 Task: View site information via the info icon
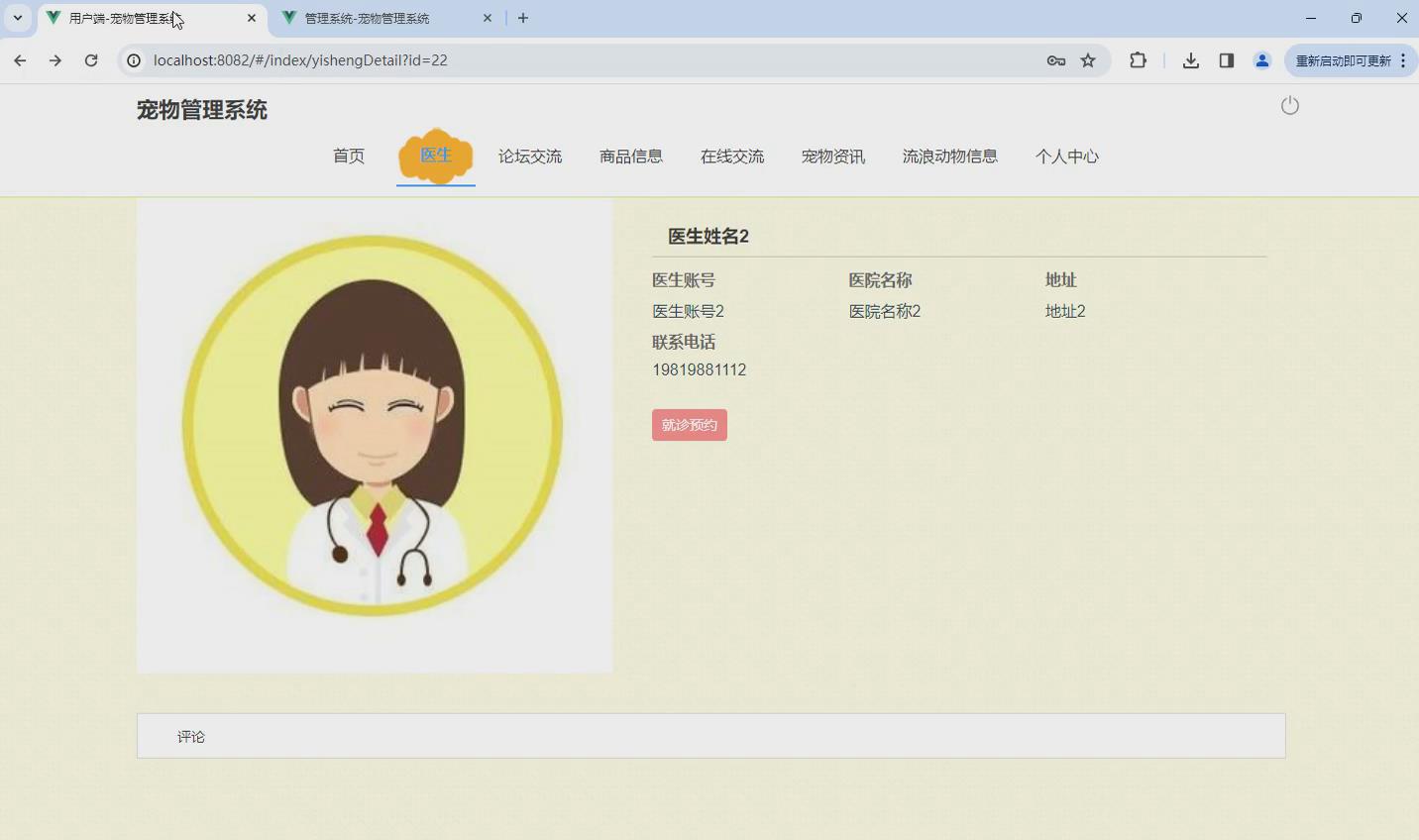(134, 60)
